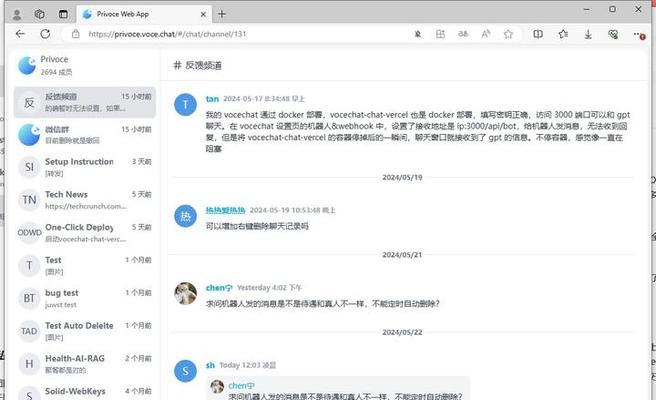
Task: Close the Privoce Web App tab
Action: click(x=203, y=14)
